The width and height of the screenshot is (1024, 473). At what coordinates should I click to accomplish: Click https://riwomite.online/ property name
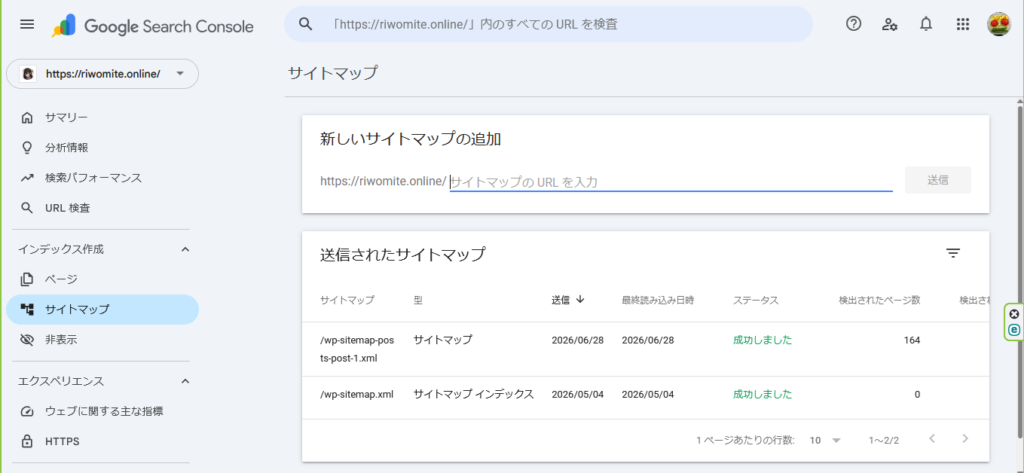click(103, 74)
